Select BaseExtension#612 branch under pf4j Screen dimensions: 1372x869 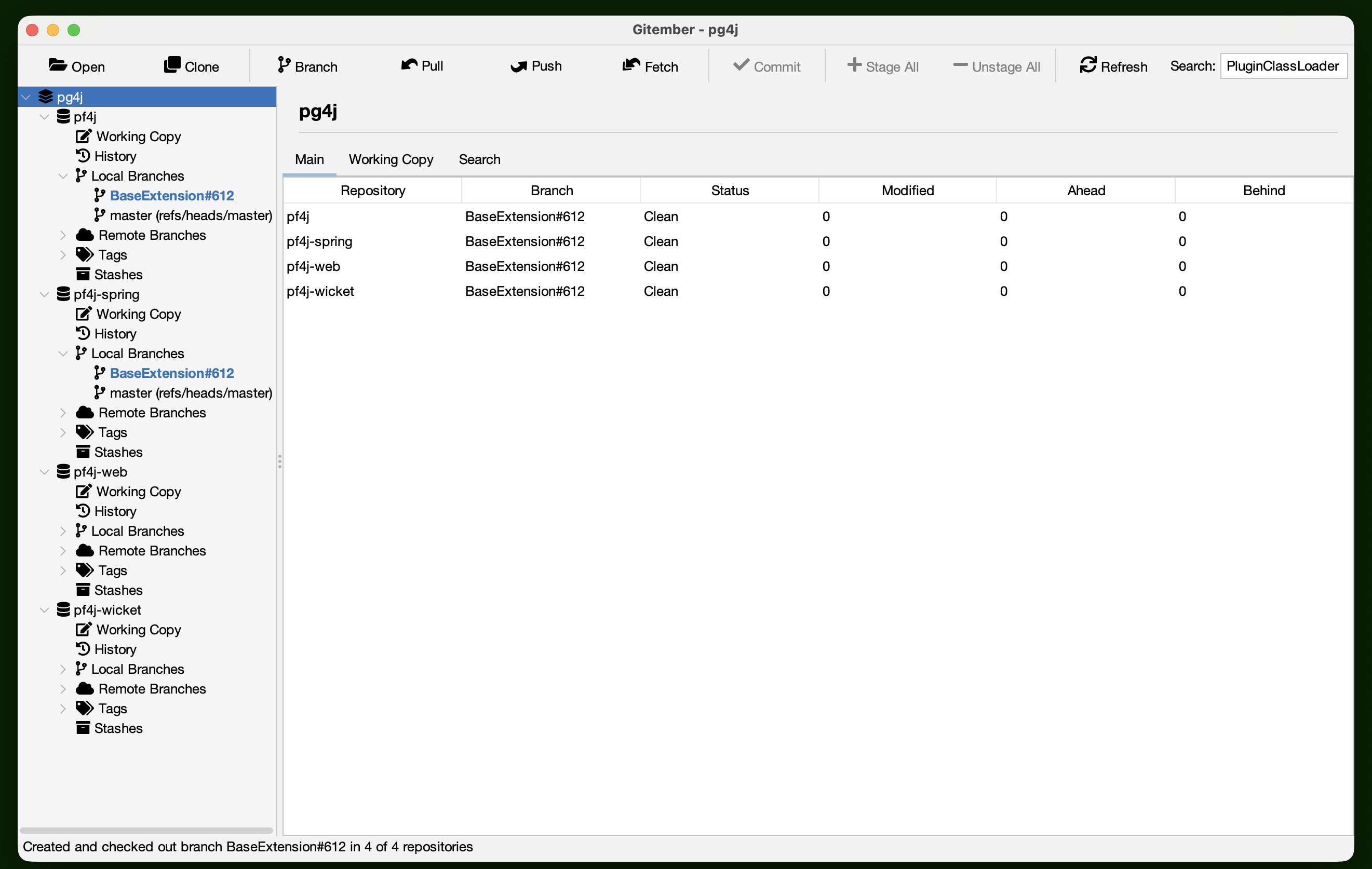point(172,196)
